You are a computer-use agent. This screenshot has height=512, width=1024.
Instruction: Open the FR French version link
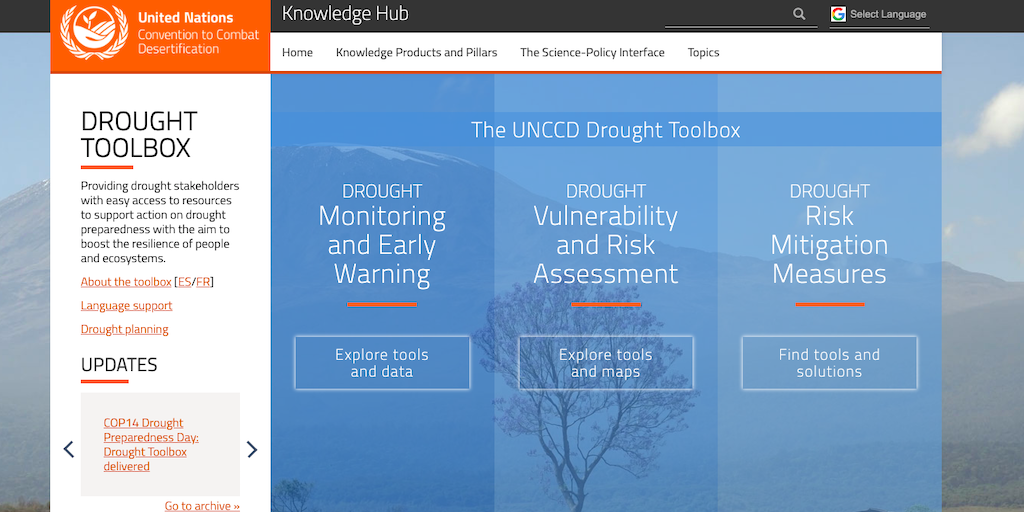point(203,282)
